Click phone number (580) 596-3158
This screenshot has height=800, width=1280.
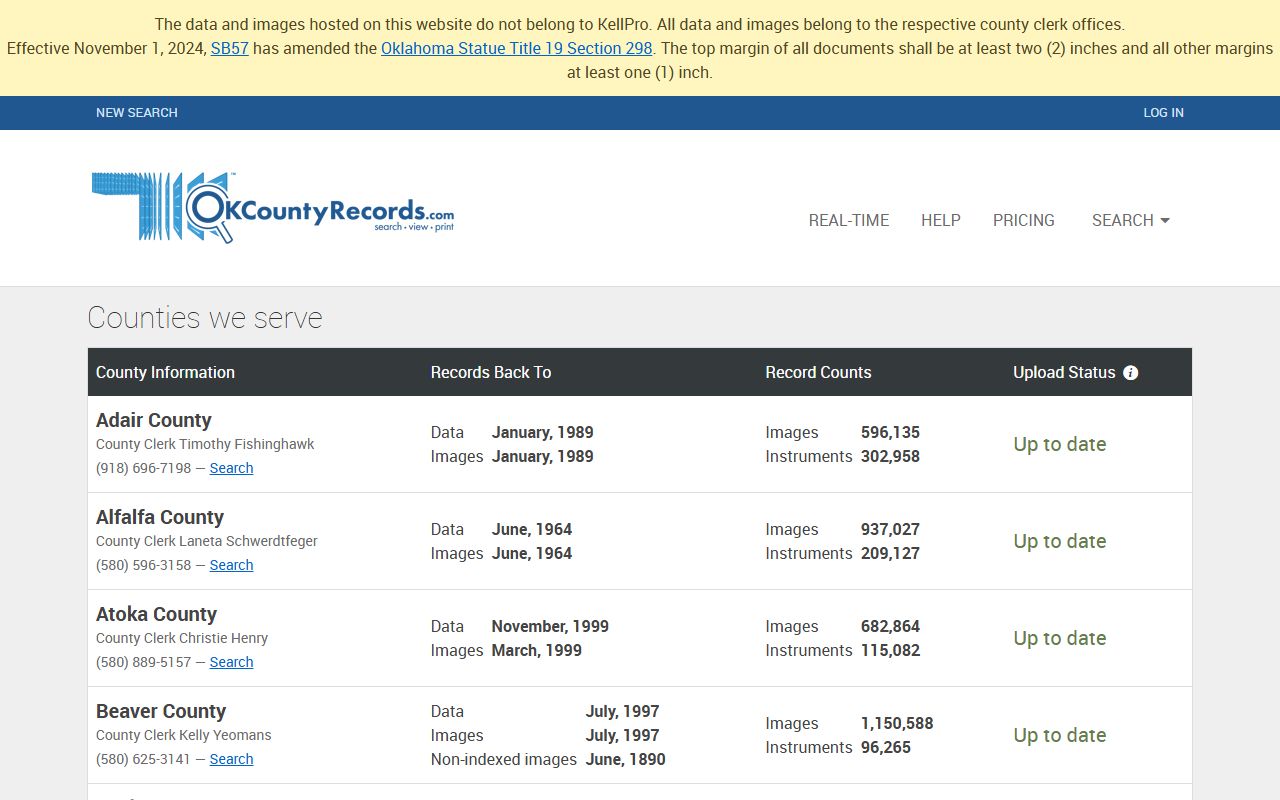click(143, 565)
